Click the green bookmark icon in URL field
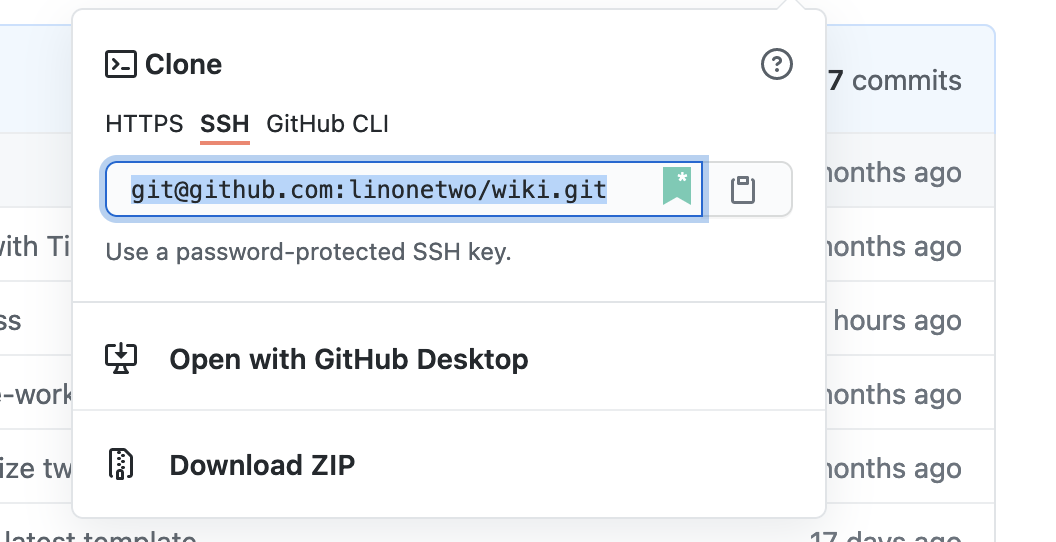 point(677,187)
